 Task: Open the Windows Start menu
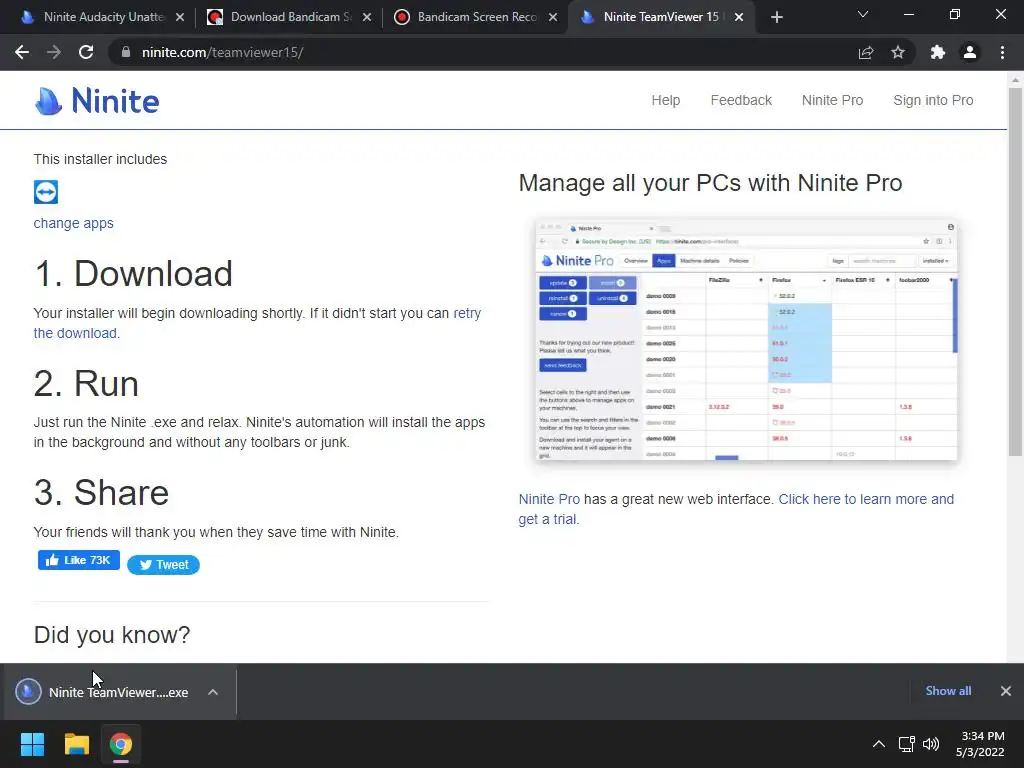32,744
